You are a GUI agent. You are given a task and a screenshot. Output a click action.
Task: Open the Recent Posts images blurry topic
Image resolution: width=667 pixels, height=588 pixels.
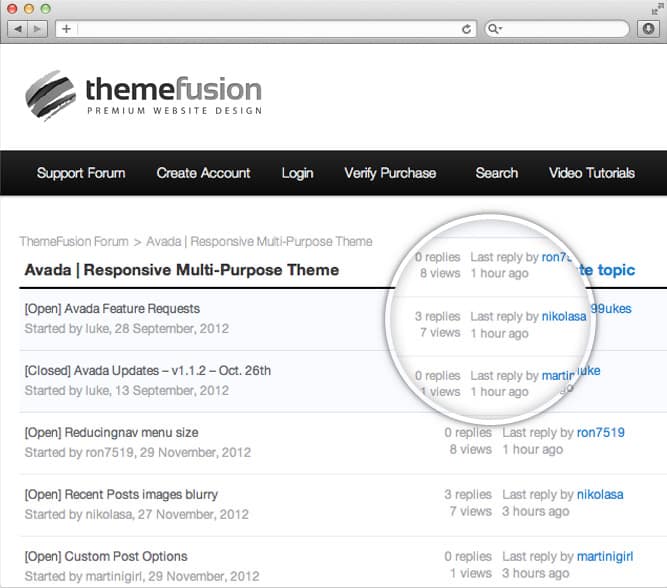tap(121, 495)
